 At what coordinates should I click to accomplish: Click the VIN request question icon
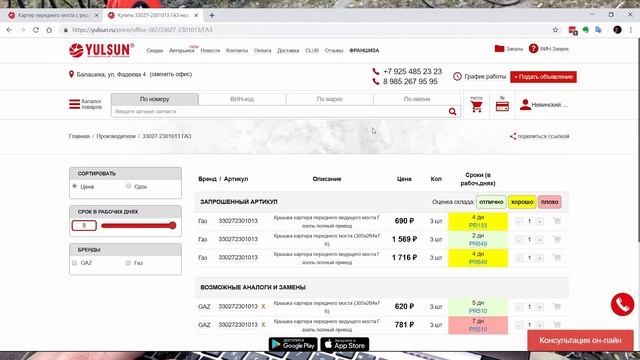click(533, 49)
